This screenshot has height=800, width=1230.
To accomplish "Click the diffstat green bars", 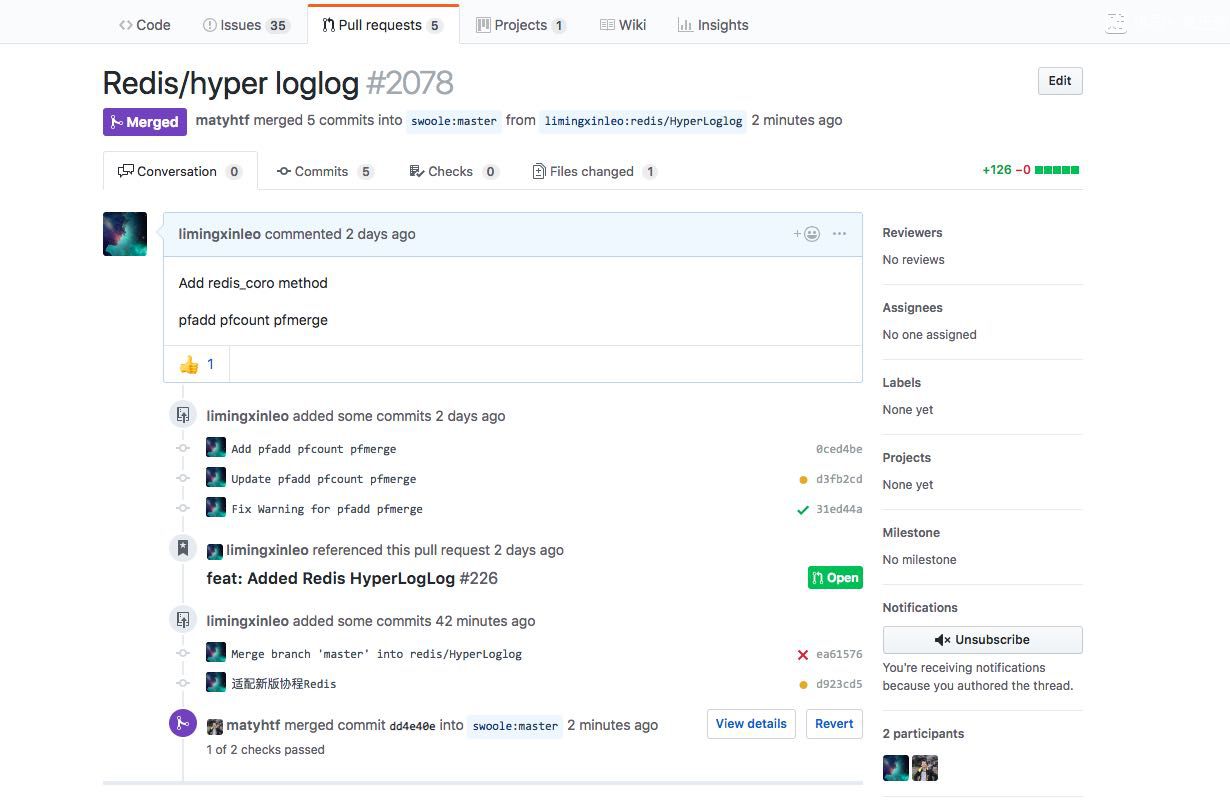I will pos(1057,170).
